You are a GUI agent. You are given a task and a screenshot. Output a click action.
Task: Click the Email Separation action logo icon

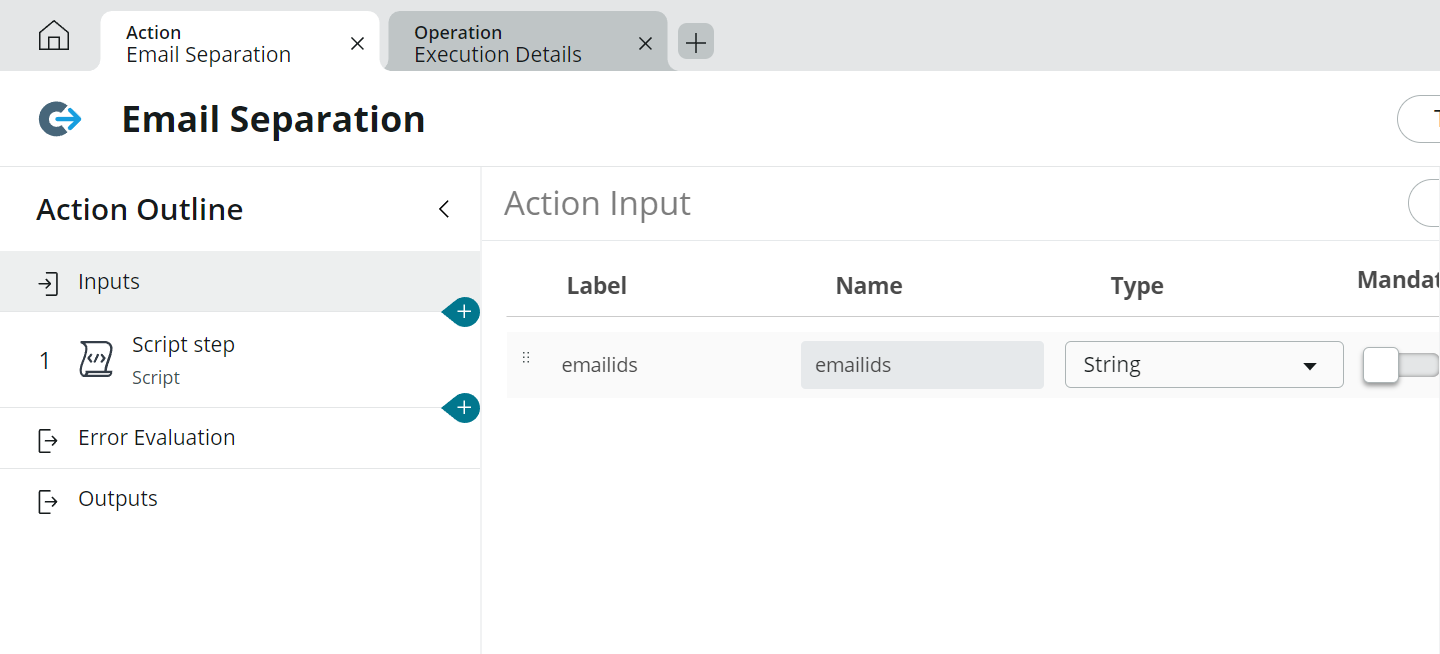point(60,120)
